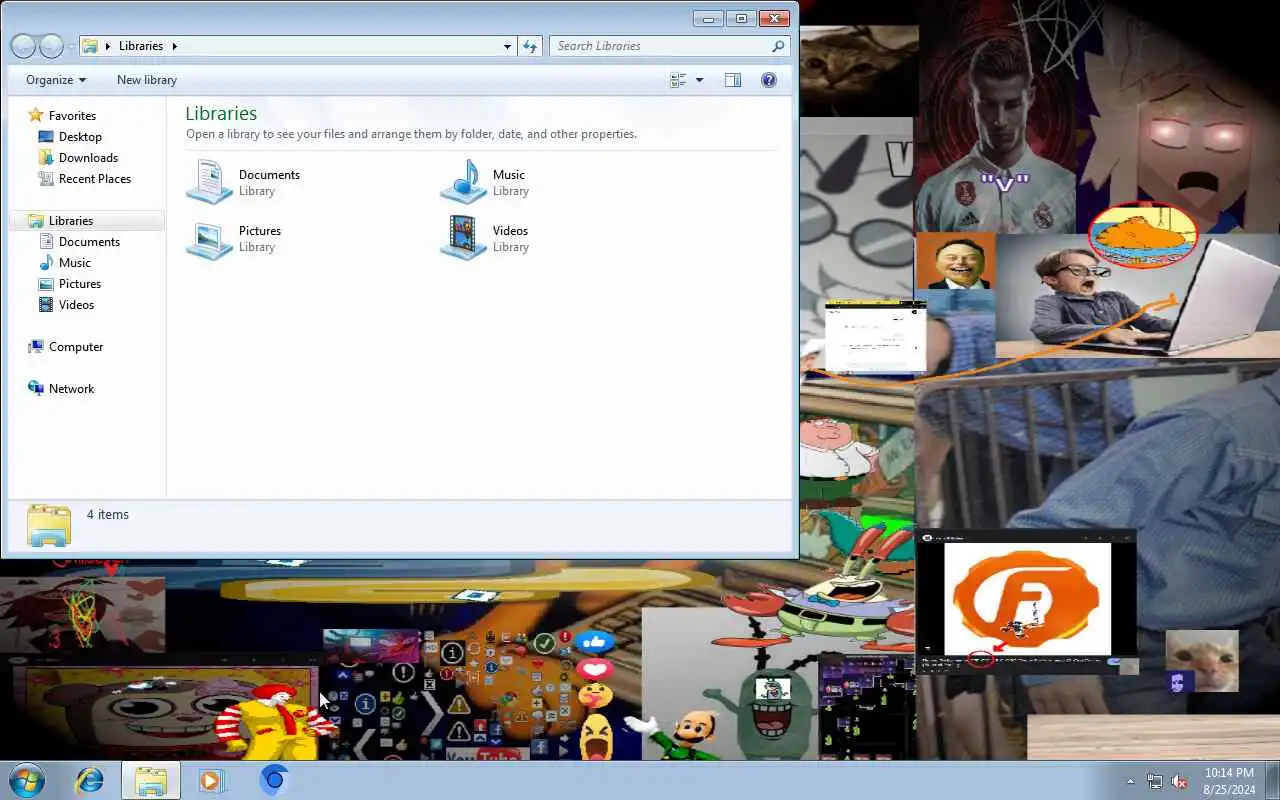
Task: Click the '4 items' details pane text
Action: 108,515
